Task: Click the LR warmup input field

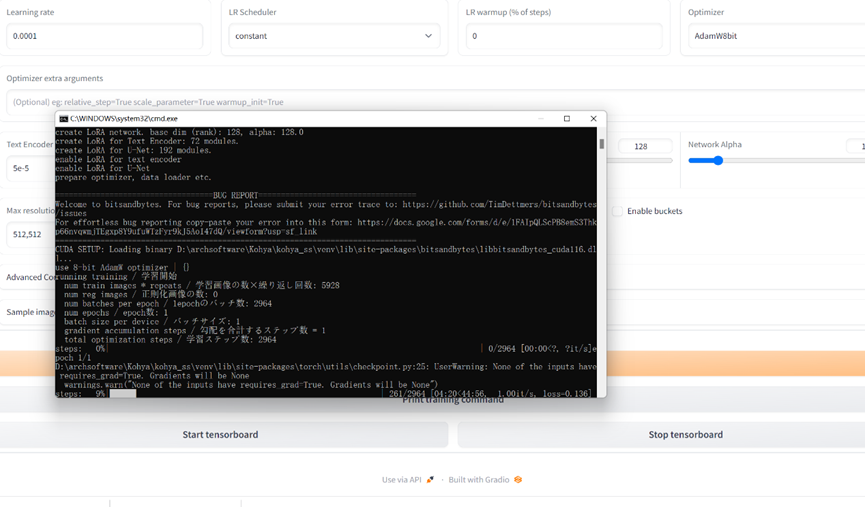Action: (564, 36)
